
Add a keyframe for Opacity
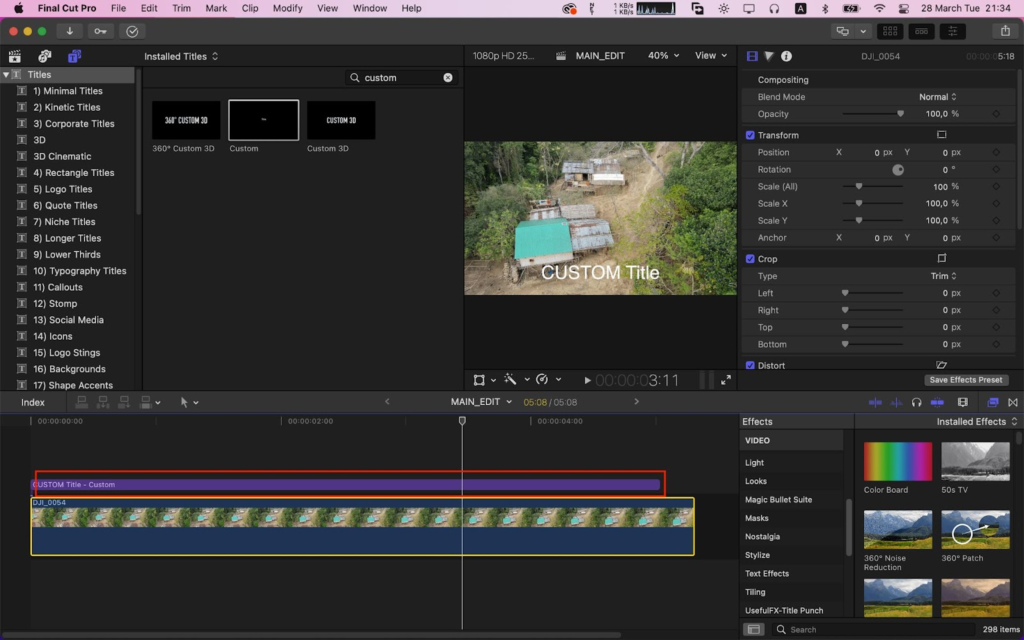click(x=996, y=114)
